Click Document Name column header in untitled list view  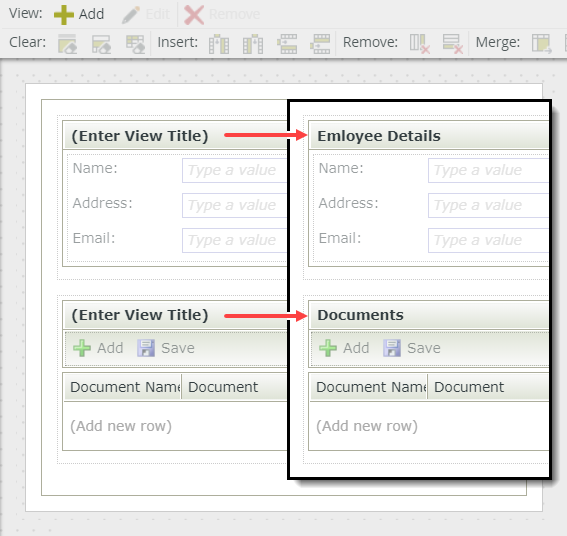coord(123,387)
